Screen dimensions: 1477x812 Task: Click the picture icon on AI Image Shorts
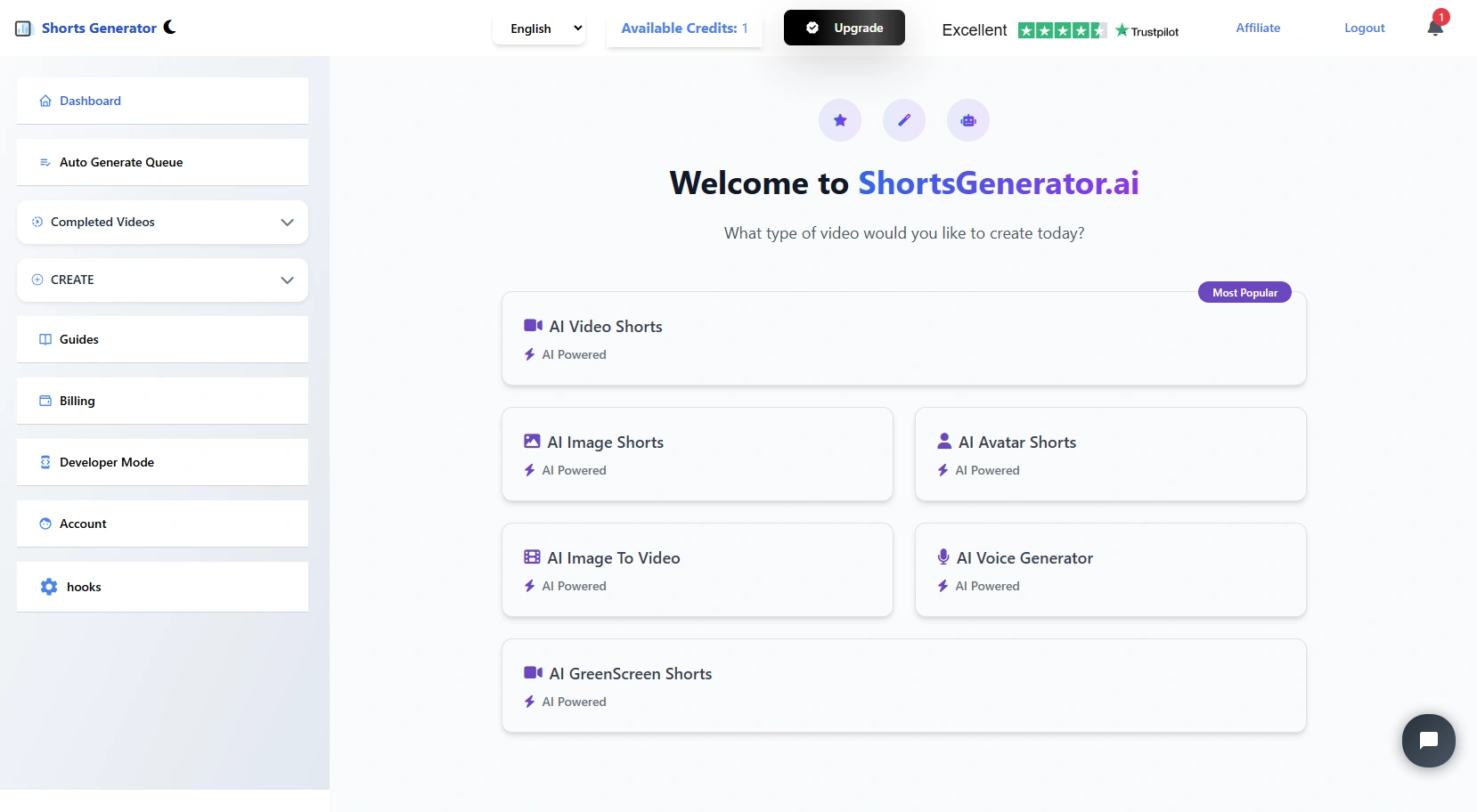pyautogui.click(x=532, y=441)
